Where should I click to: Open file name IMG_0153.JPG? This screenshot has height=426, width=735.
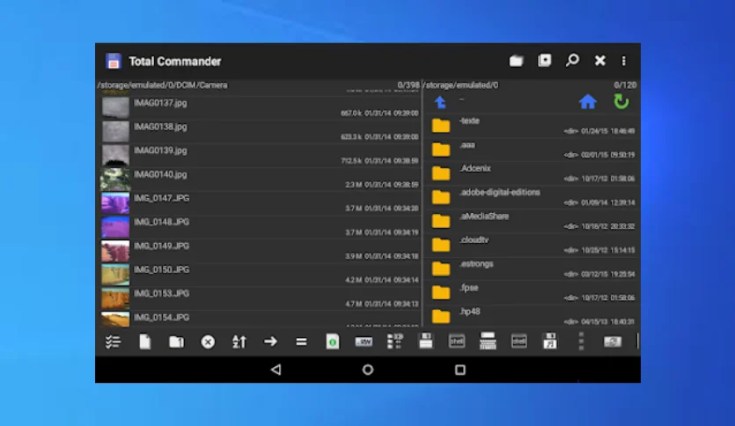(162, 294)
